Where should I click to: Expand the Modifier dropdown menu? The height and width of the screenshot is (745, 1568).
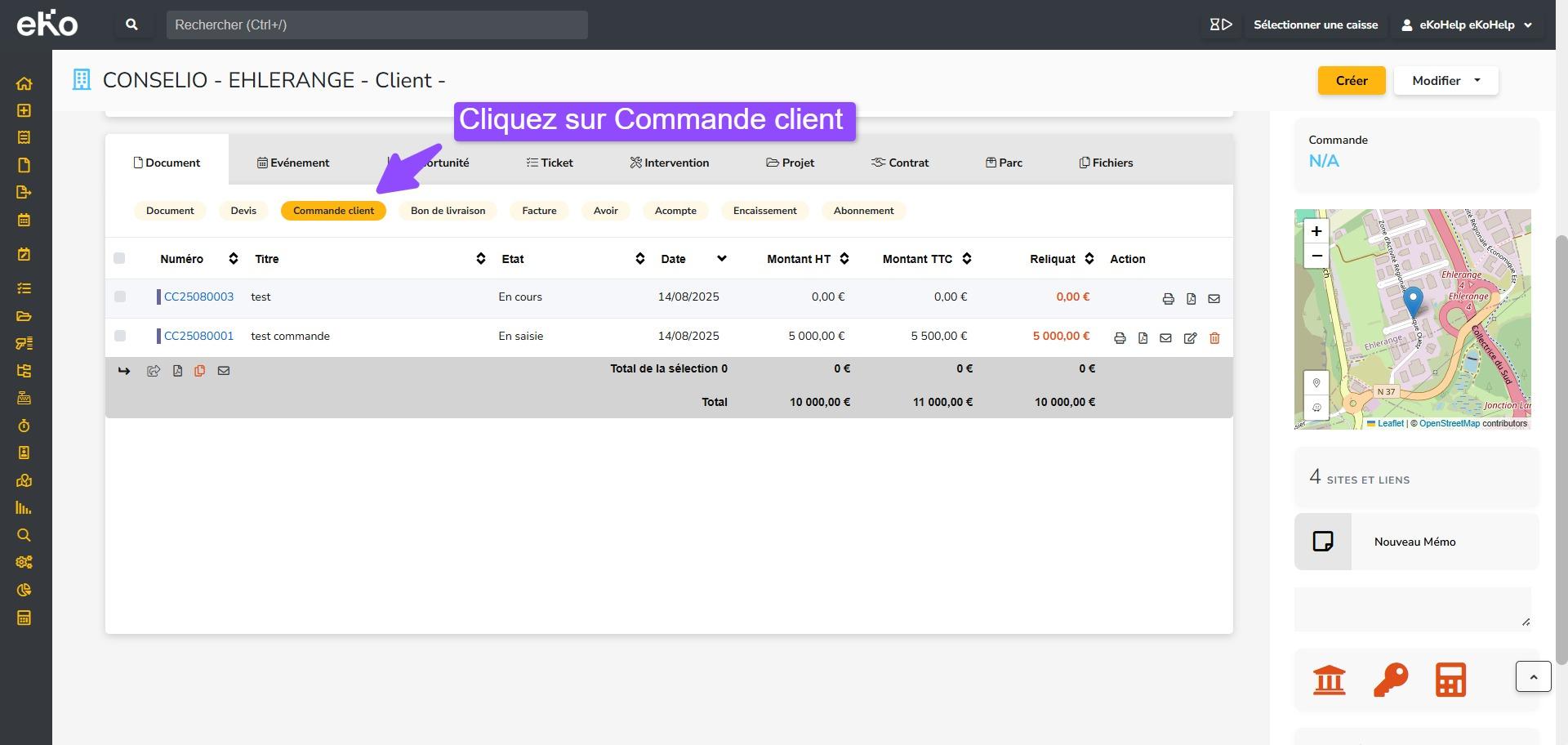click(1445, 81)
